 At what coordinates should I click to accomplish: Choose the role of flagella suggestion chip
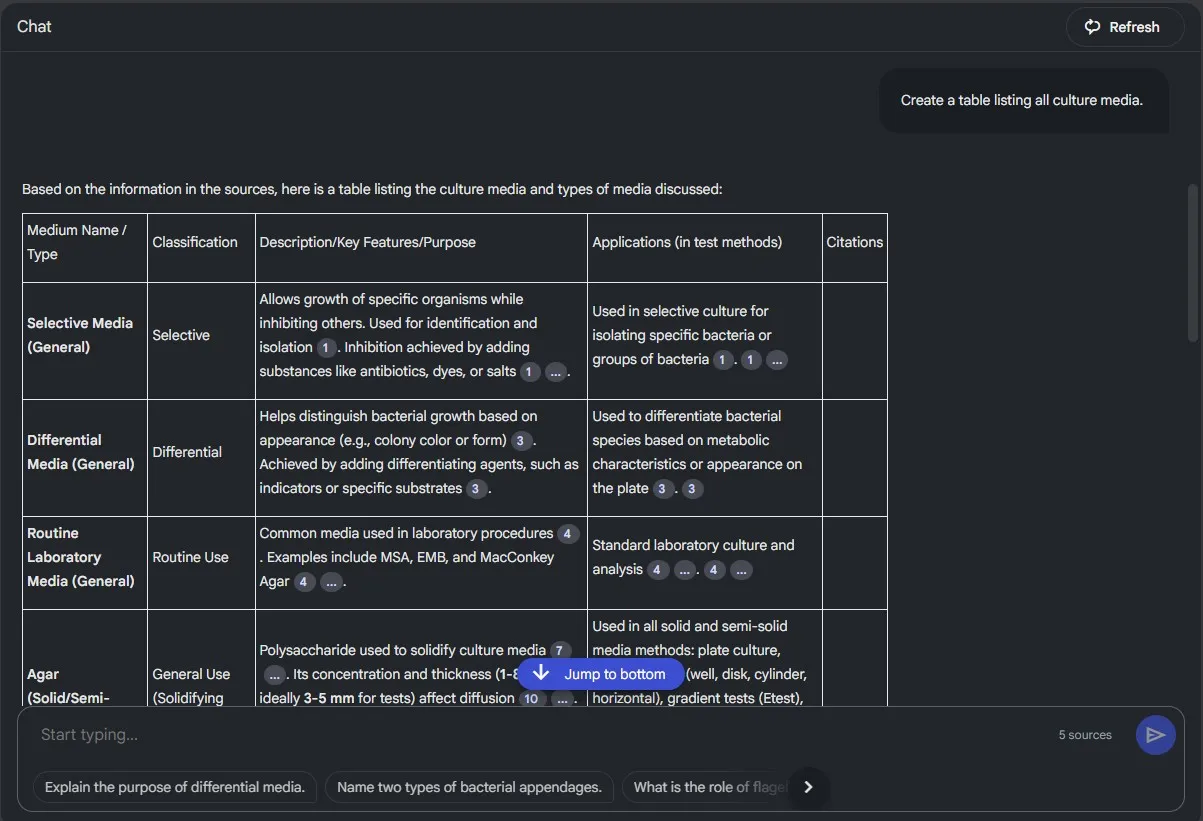pos(708,787)
